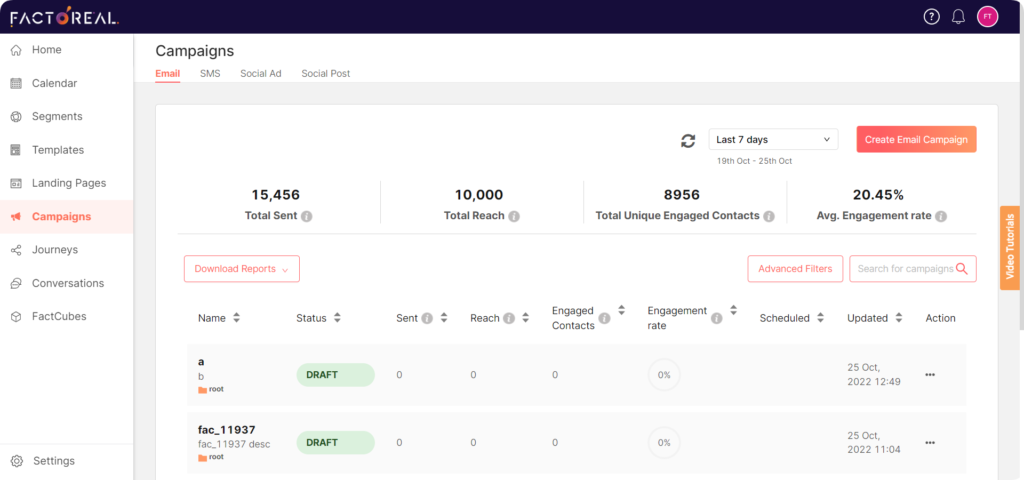Open the notifications bell
Screen dimensions: 1024x480
[958, 17]
